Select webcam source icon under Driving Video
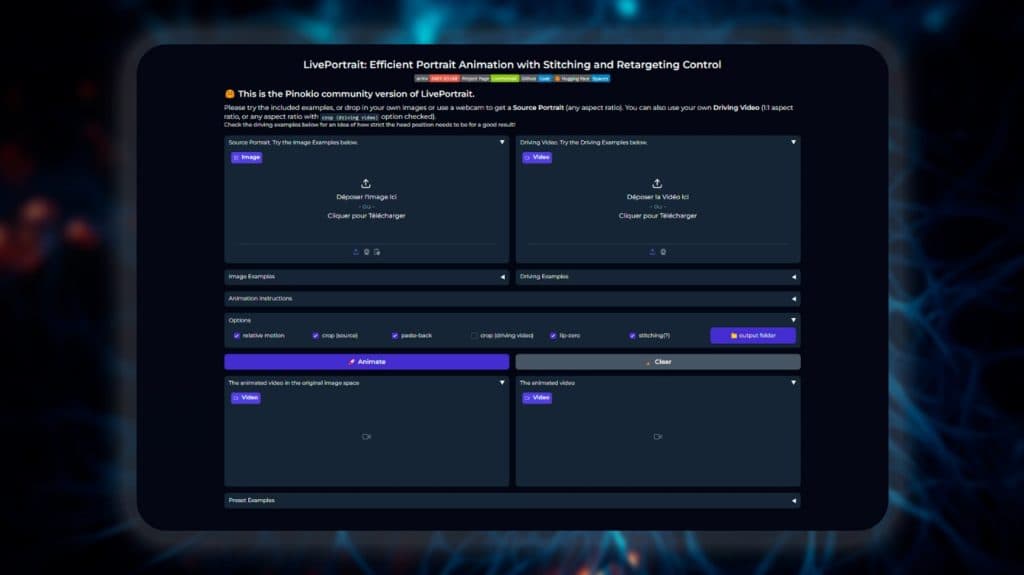 [x=663, y=252]
